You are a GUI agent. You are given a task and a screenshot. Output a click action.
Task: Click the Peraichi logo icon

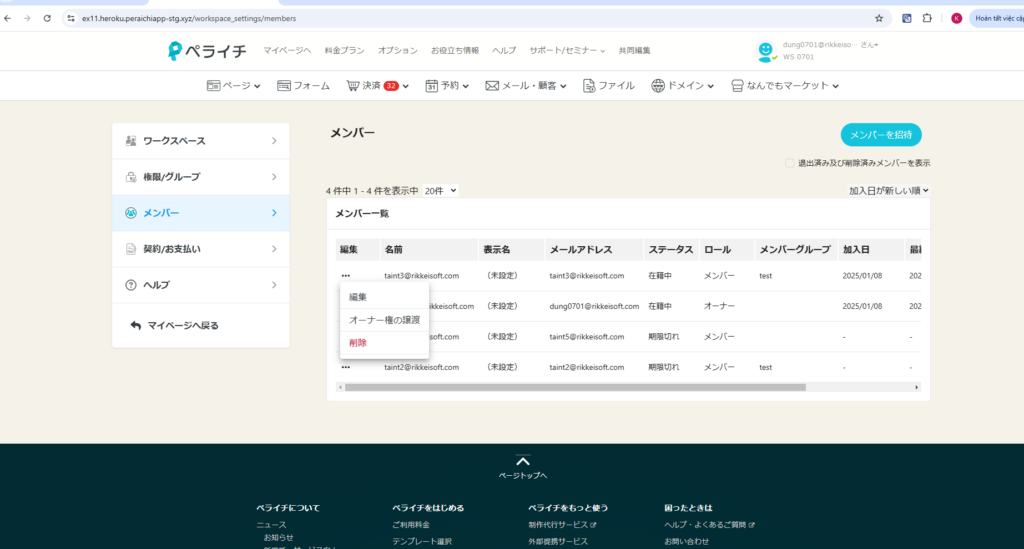point(176,51)
